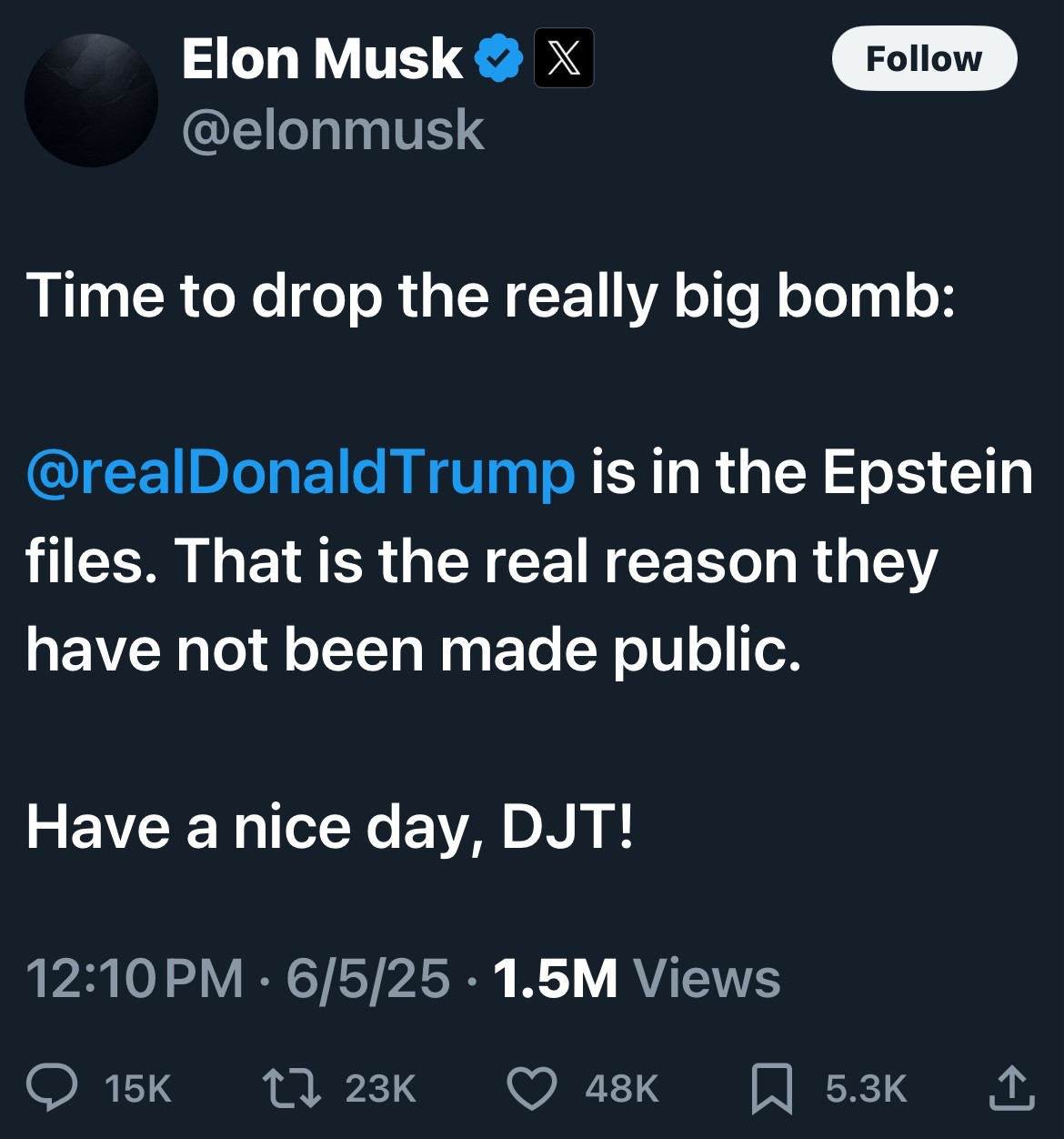Click the 48K likes count
1064x1139 pixels.
[x=622, y=1089]
